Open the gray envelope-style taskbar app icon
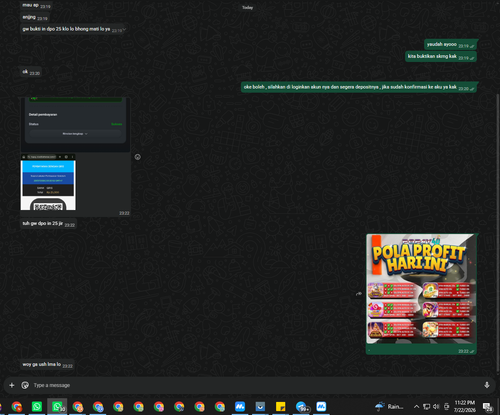Image resolution: width=500 pixels, height=415 pixels. [x=260, y=407]
